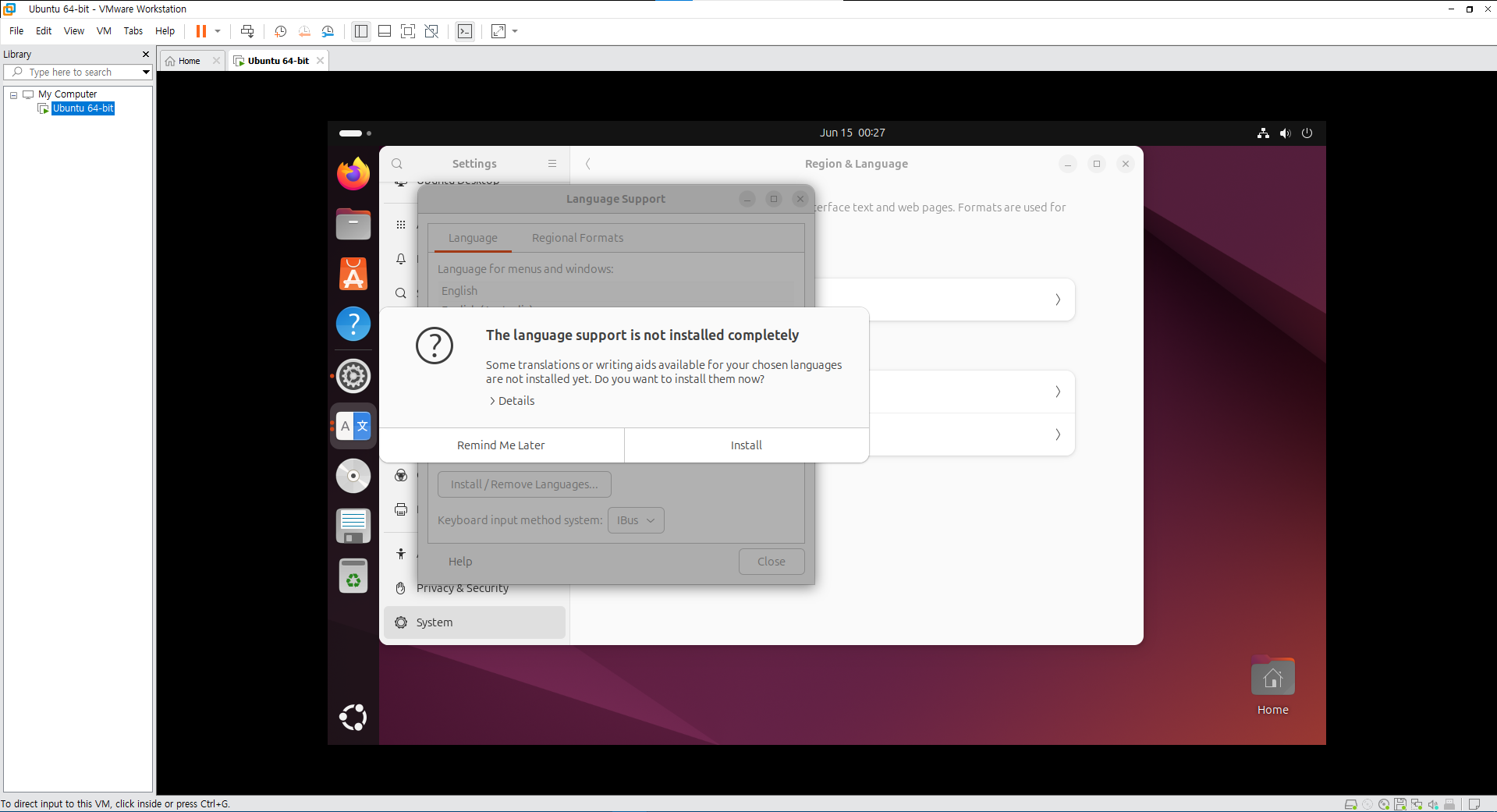Toggle the library sidebar view icon

360,31
